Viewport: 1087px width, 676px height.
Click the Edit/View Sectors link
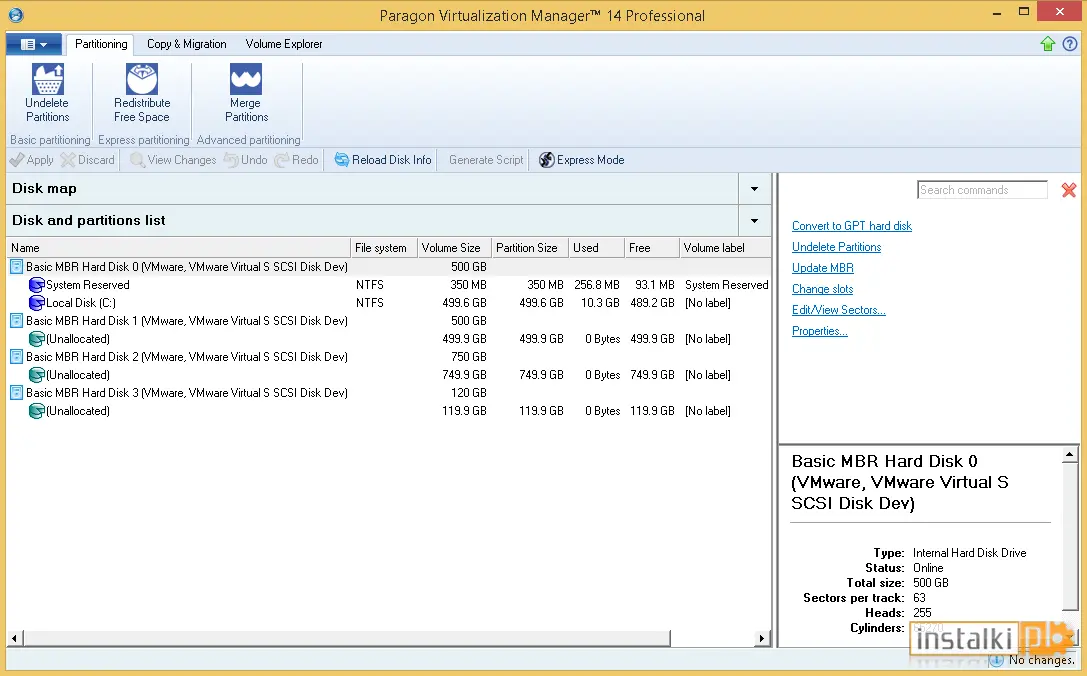click(x=839, y=310)
